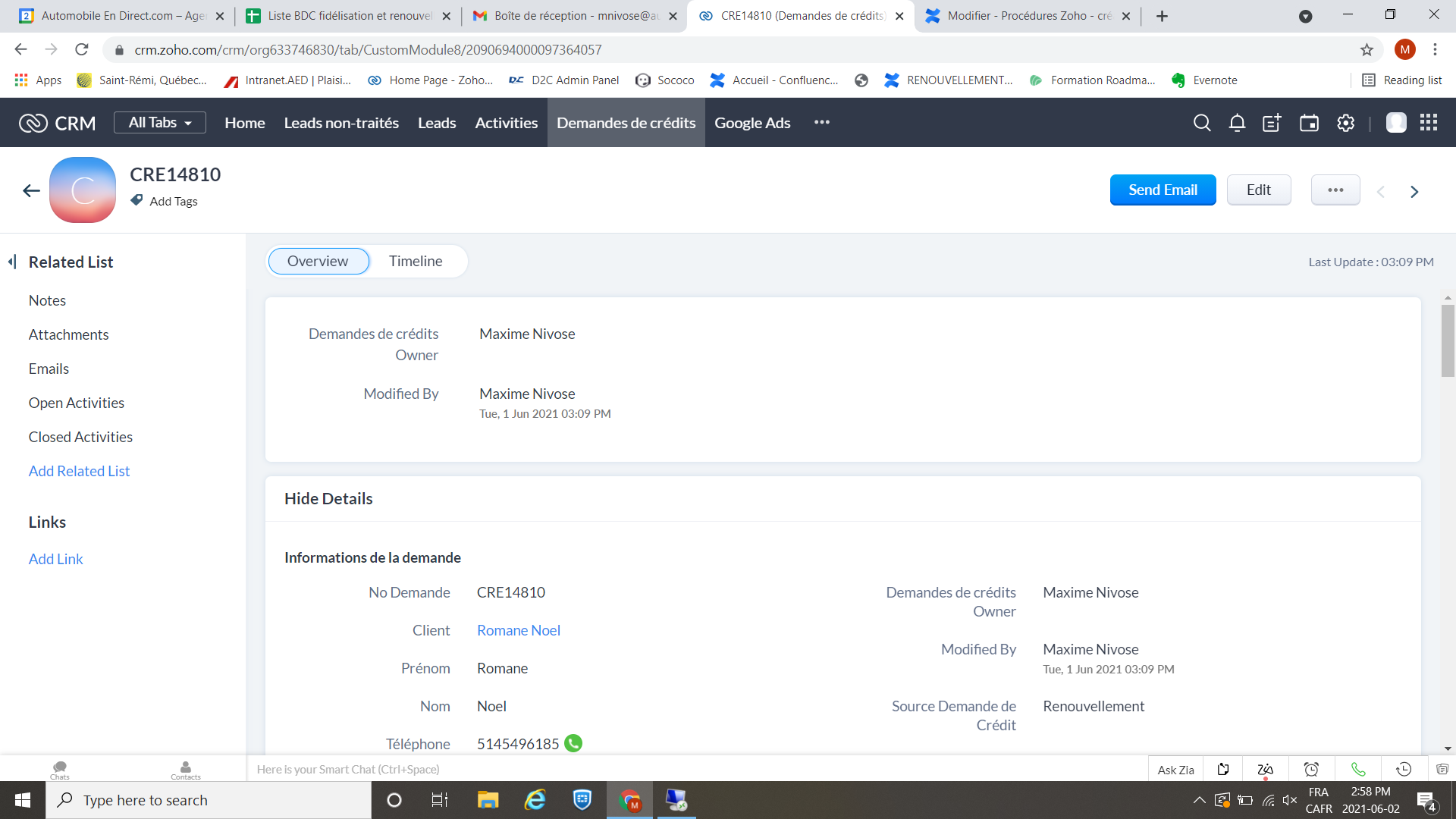Collapse the Related List sidebar
This screenshot has height=819, width=1456.
tap(12, 262)
